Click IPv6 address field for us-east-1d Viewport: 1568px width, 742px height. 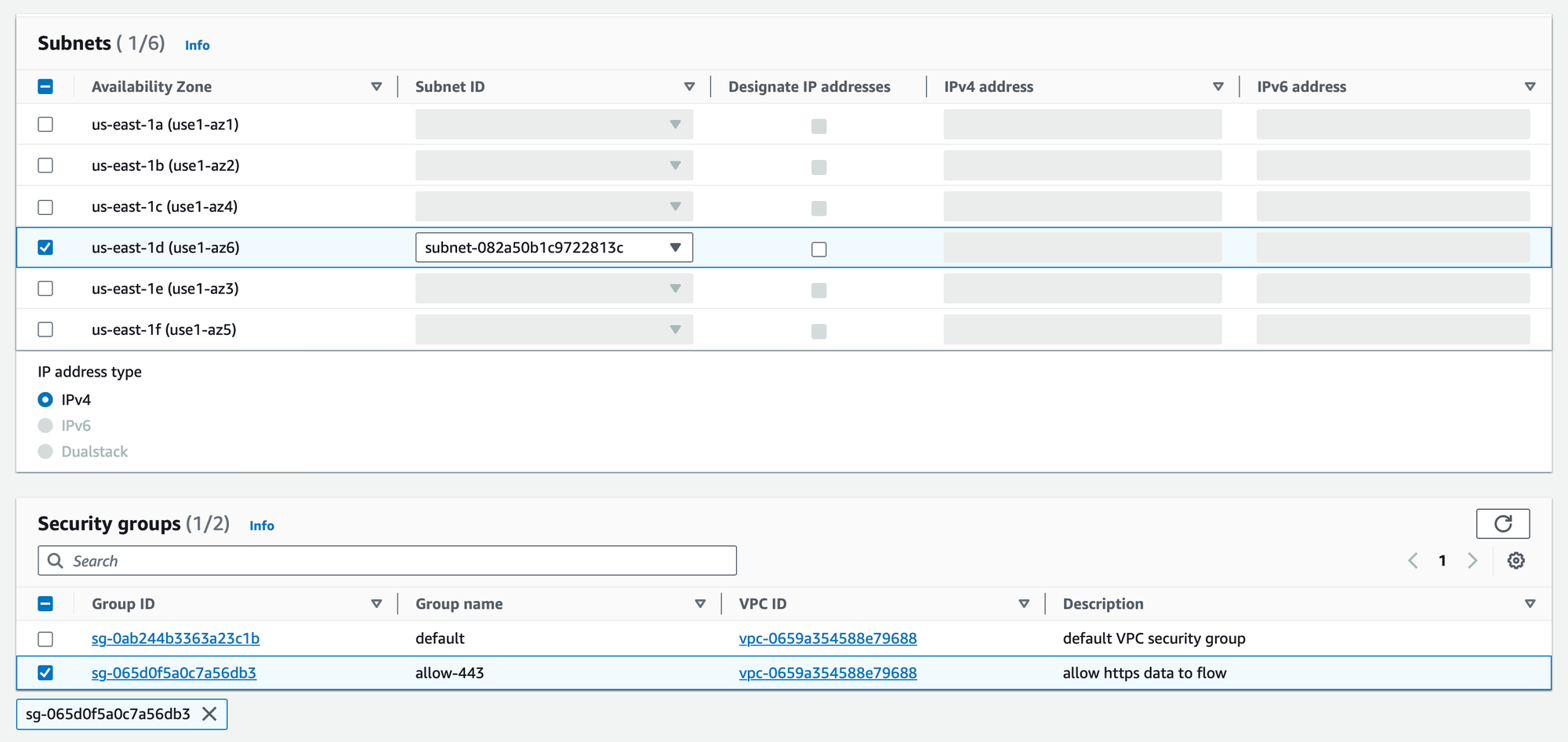pos(1393,247)
